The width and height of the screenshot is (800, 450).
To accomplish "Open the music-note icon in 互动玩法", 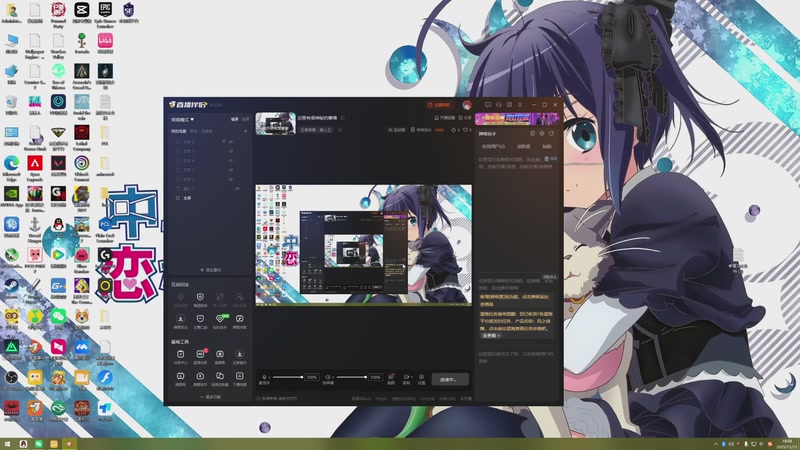I will tap(240, 319).
